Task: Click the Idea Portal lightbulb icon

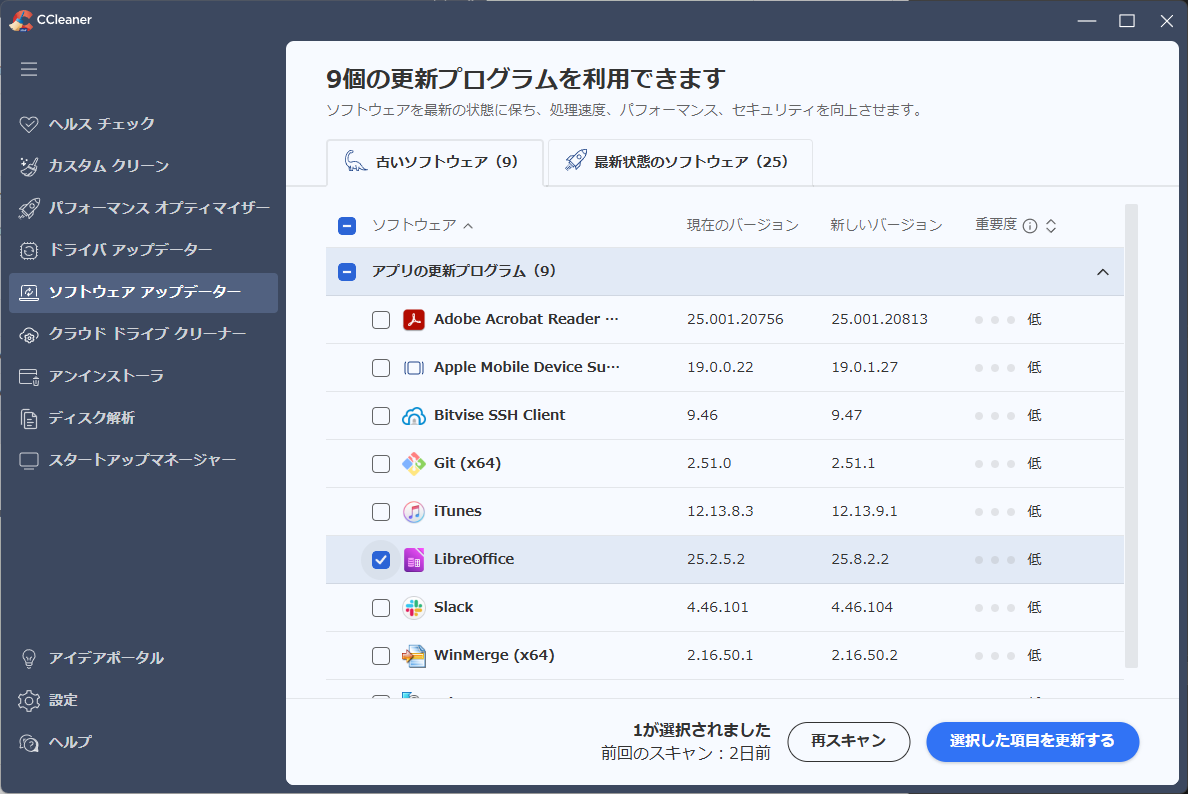Action: click(29, 658)
